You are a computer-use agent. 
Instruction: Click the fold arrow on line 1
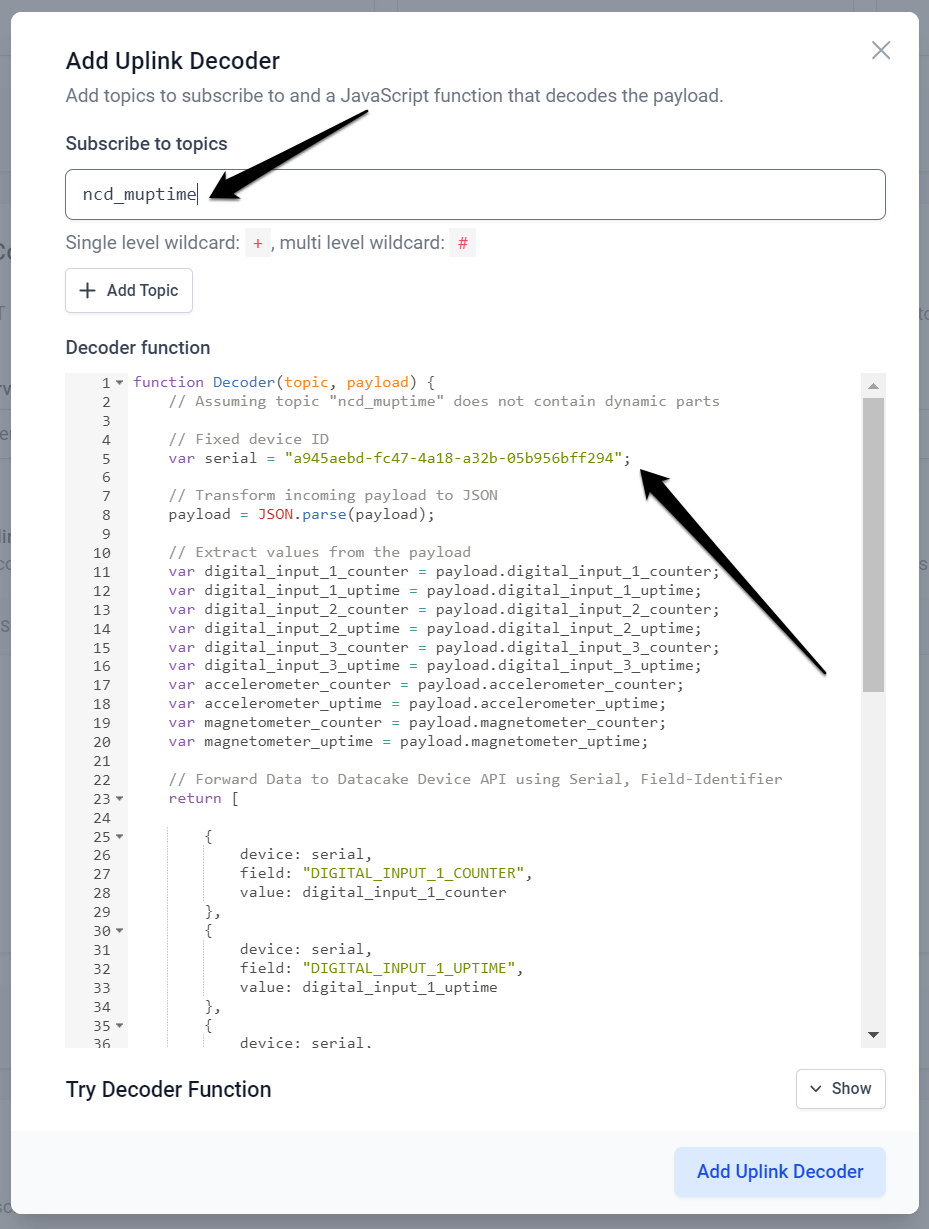click(x=119, y=381)
